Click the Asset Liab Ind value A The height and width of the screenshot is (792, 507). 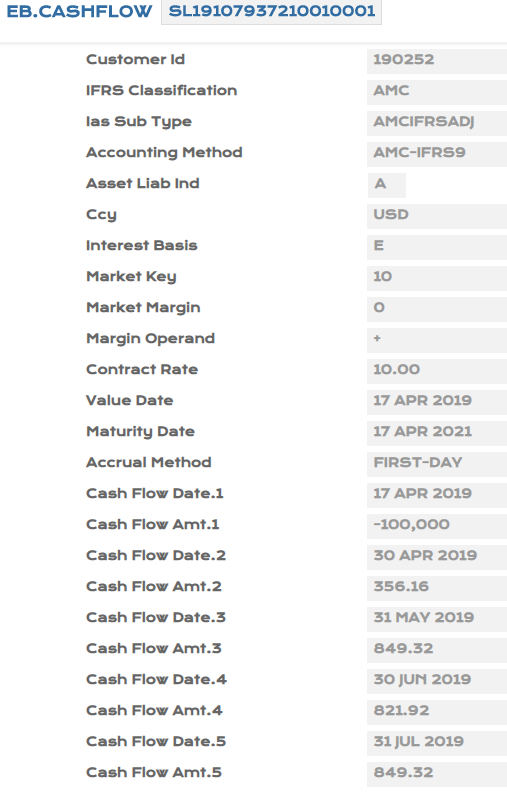[x=386, y=184]
